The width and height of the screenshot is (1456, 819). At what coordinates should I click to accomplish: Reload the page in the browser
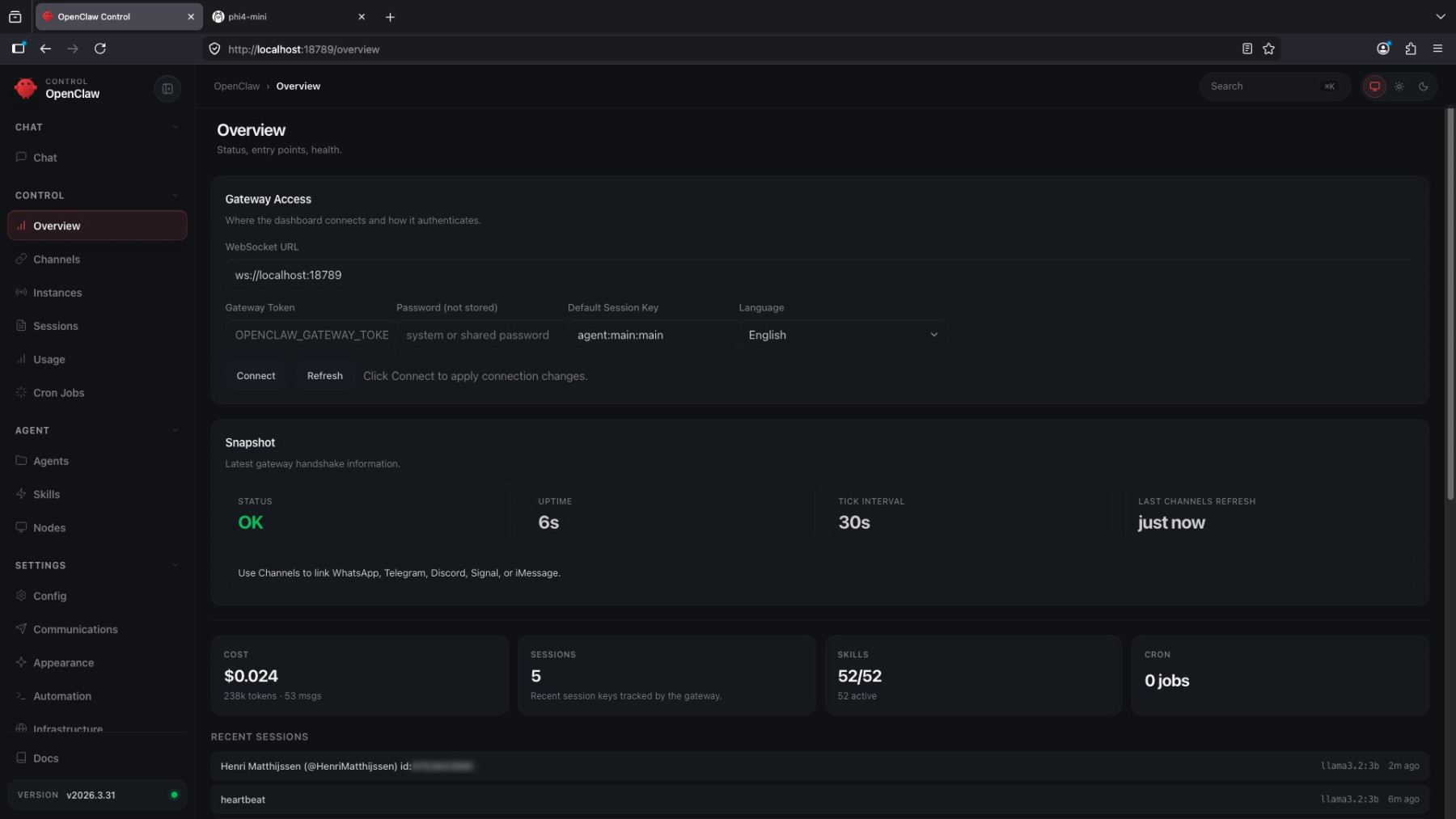pos(100,49)
